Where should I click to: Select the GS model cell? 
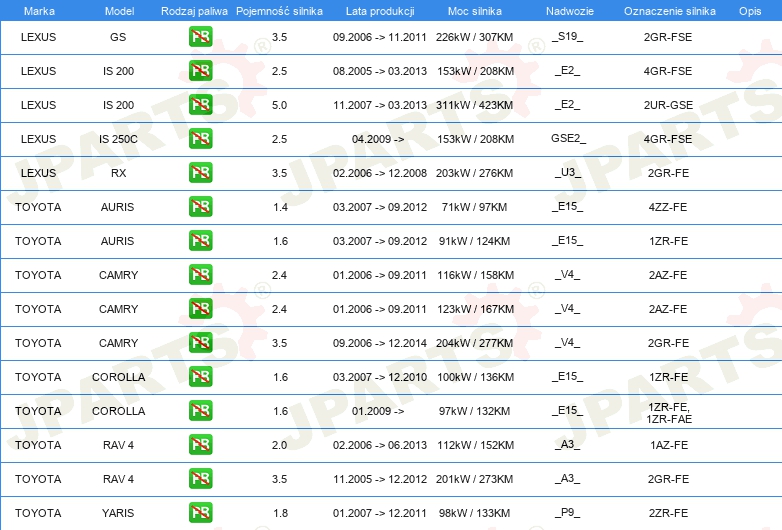(x=118, y=37)
